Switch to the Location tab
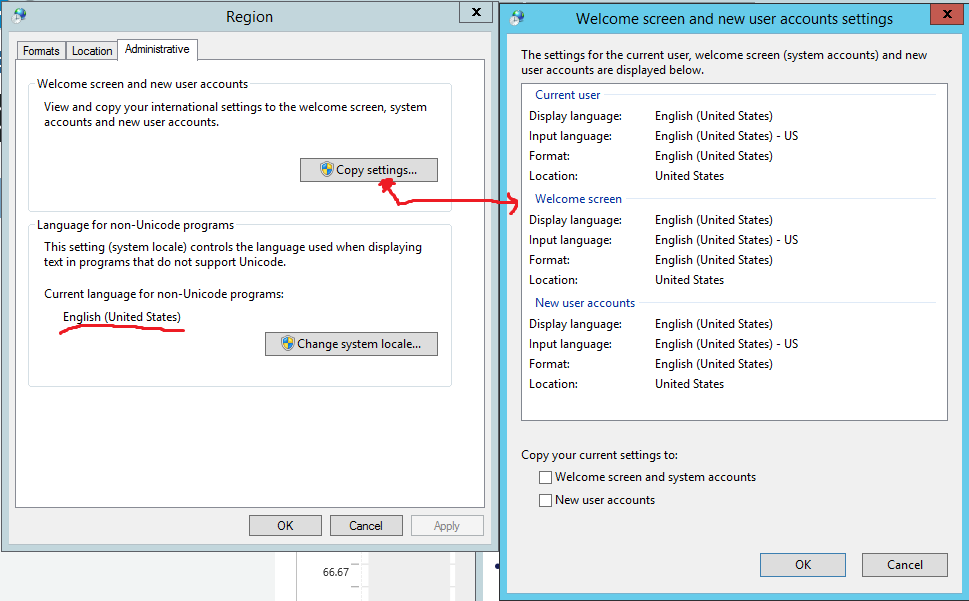The height and width of the screenshot is (601, 969). pos(92,51)
